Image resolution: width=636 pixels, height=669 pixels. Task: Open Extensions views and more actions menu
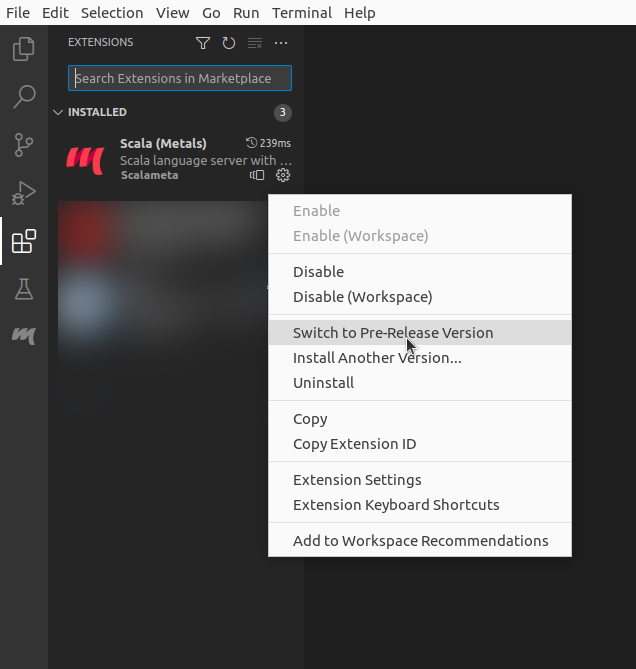coord(281,43)
